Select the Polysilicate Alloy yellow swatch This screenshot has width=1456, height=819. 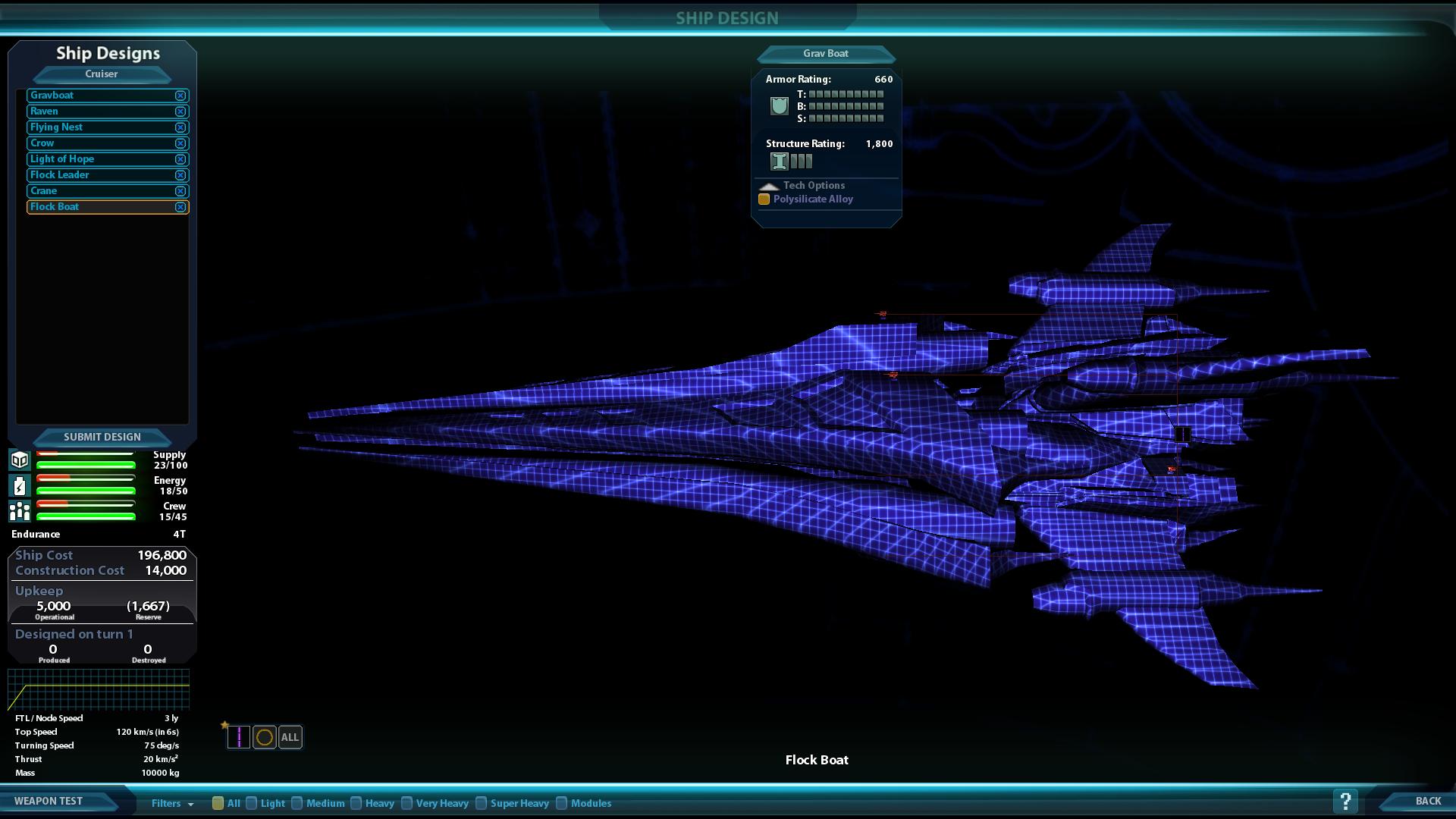point(764,199)
